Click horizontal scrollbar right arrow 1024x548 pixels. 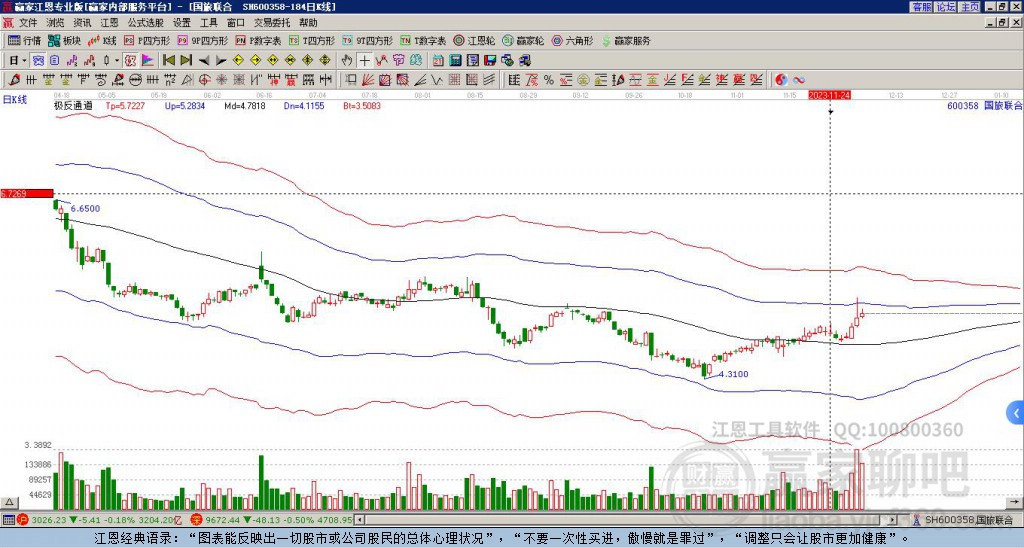(893, 520)
